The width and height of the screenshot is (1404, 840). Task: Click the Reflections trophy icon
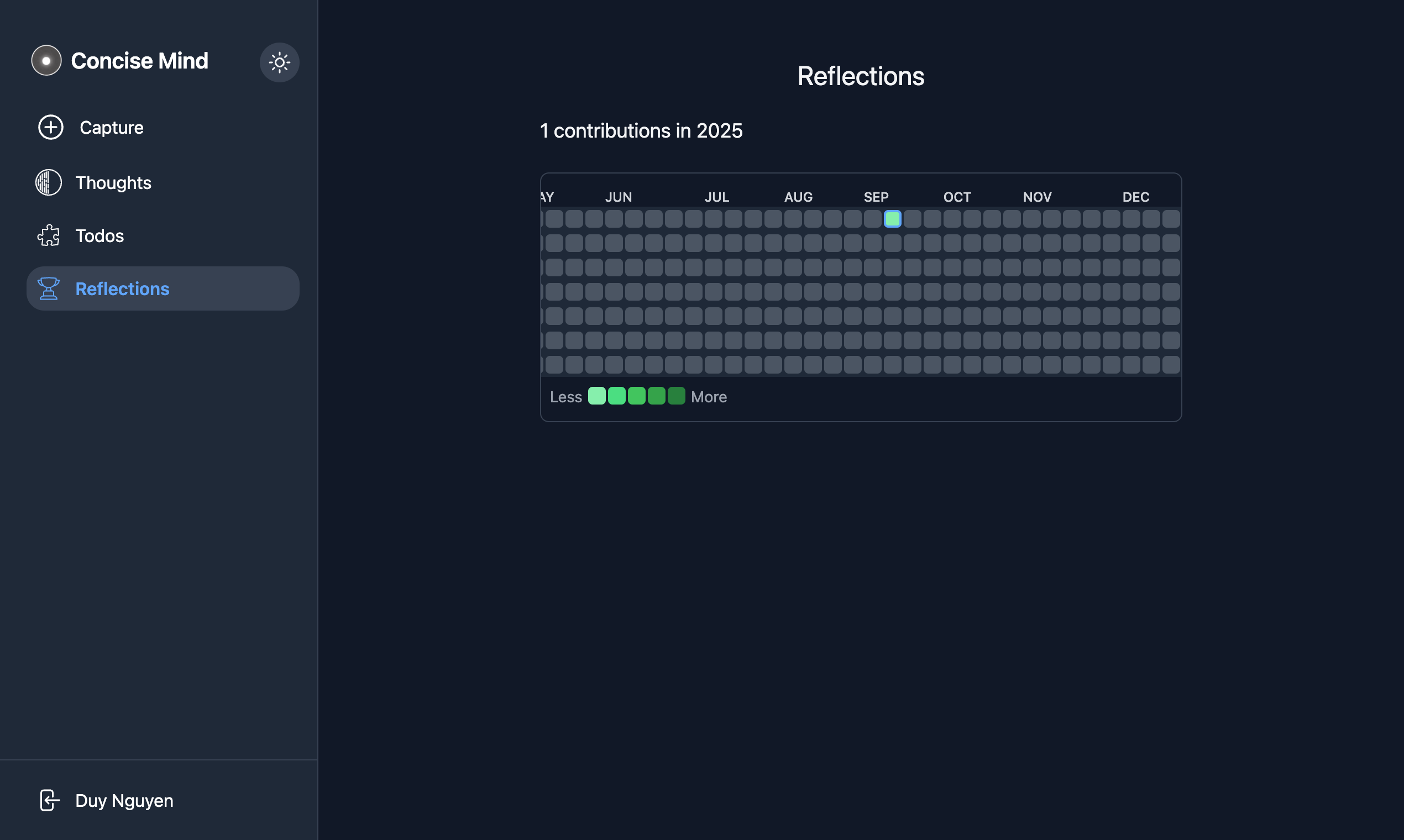[49, 288]
